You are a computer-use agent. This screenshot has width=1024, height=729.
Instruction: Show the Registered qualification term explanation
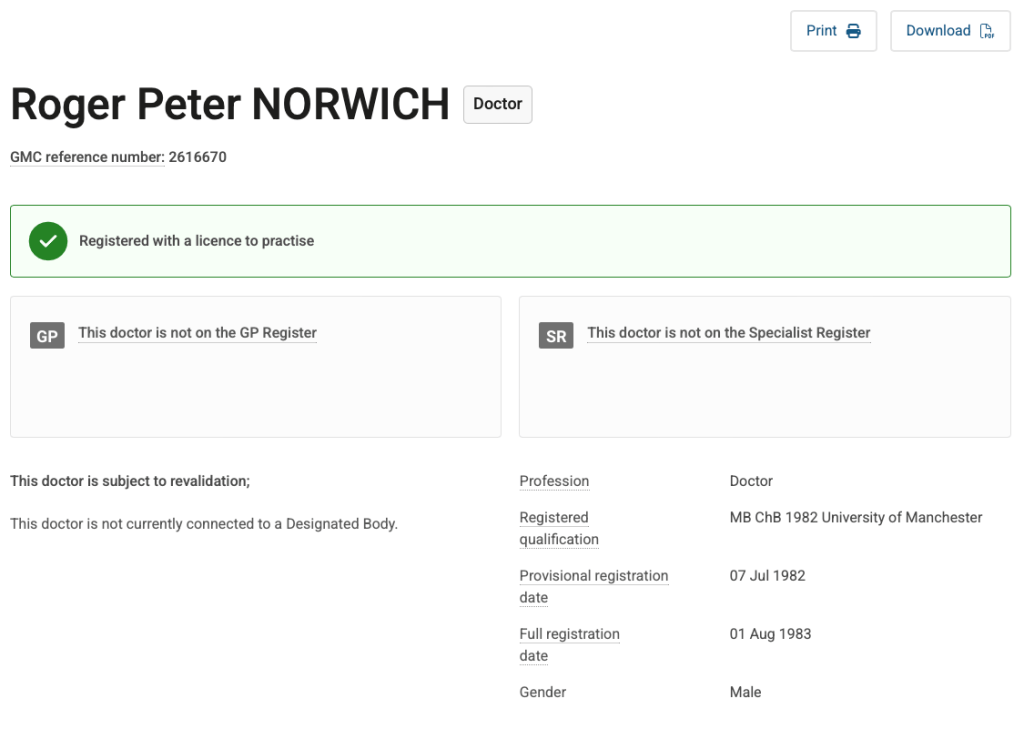tap(559, 528)
